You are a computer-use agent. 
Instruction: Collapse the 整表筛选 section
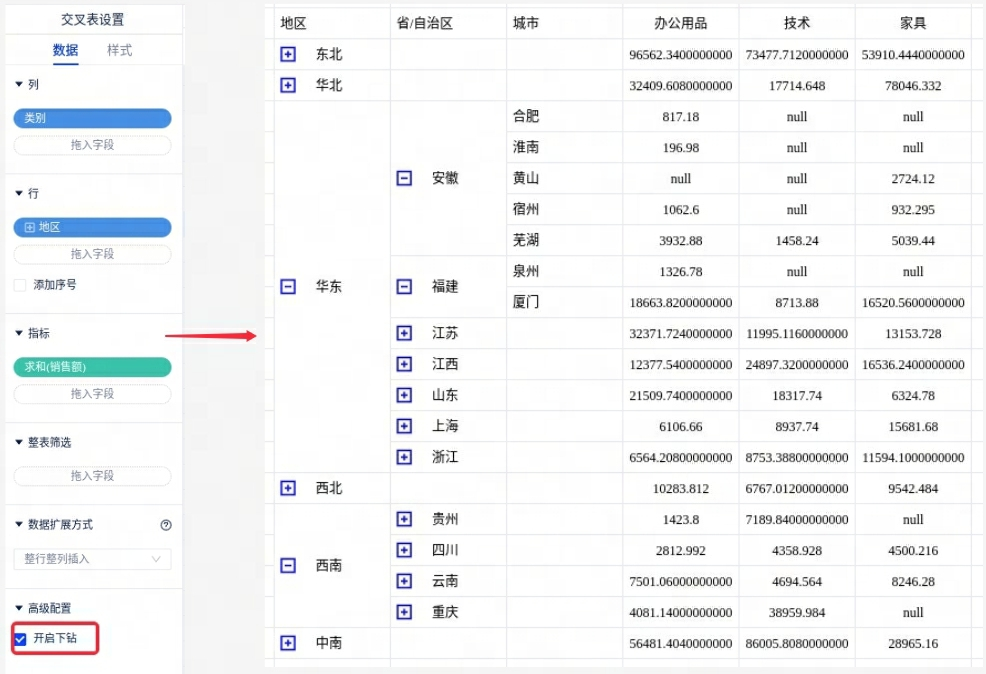[x=19, y=442]
